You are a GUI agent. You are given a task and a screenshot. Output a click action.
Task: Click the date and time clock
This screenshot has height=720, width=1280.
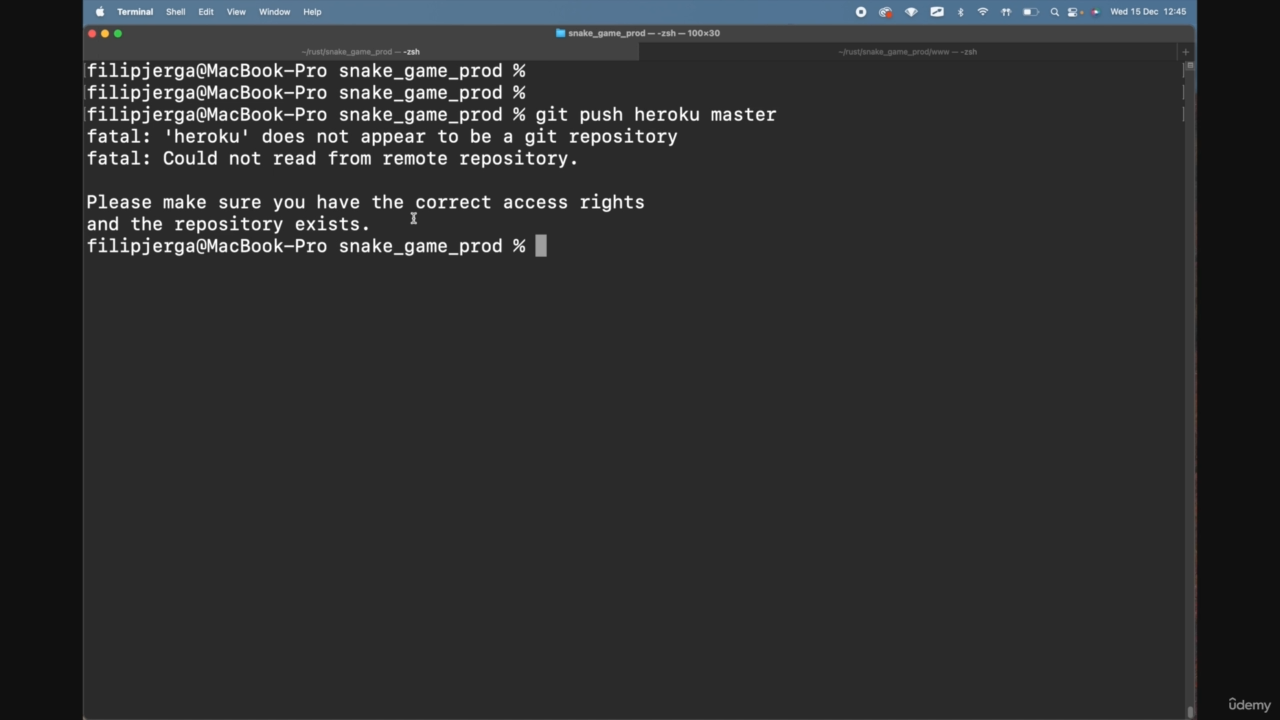point(1148,12)
